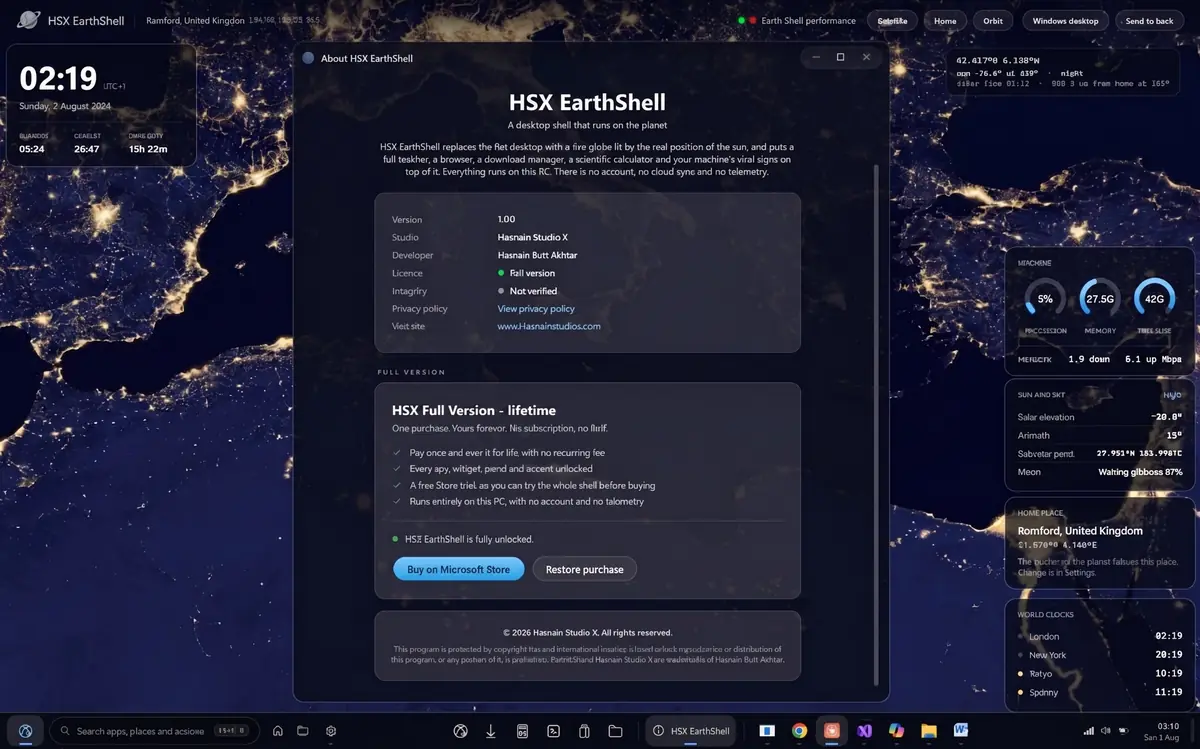
Task: Click the network signal tray icon
Action: point(1088,731)
